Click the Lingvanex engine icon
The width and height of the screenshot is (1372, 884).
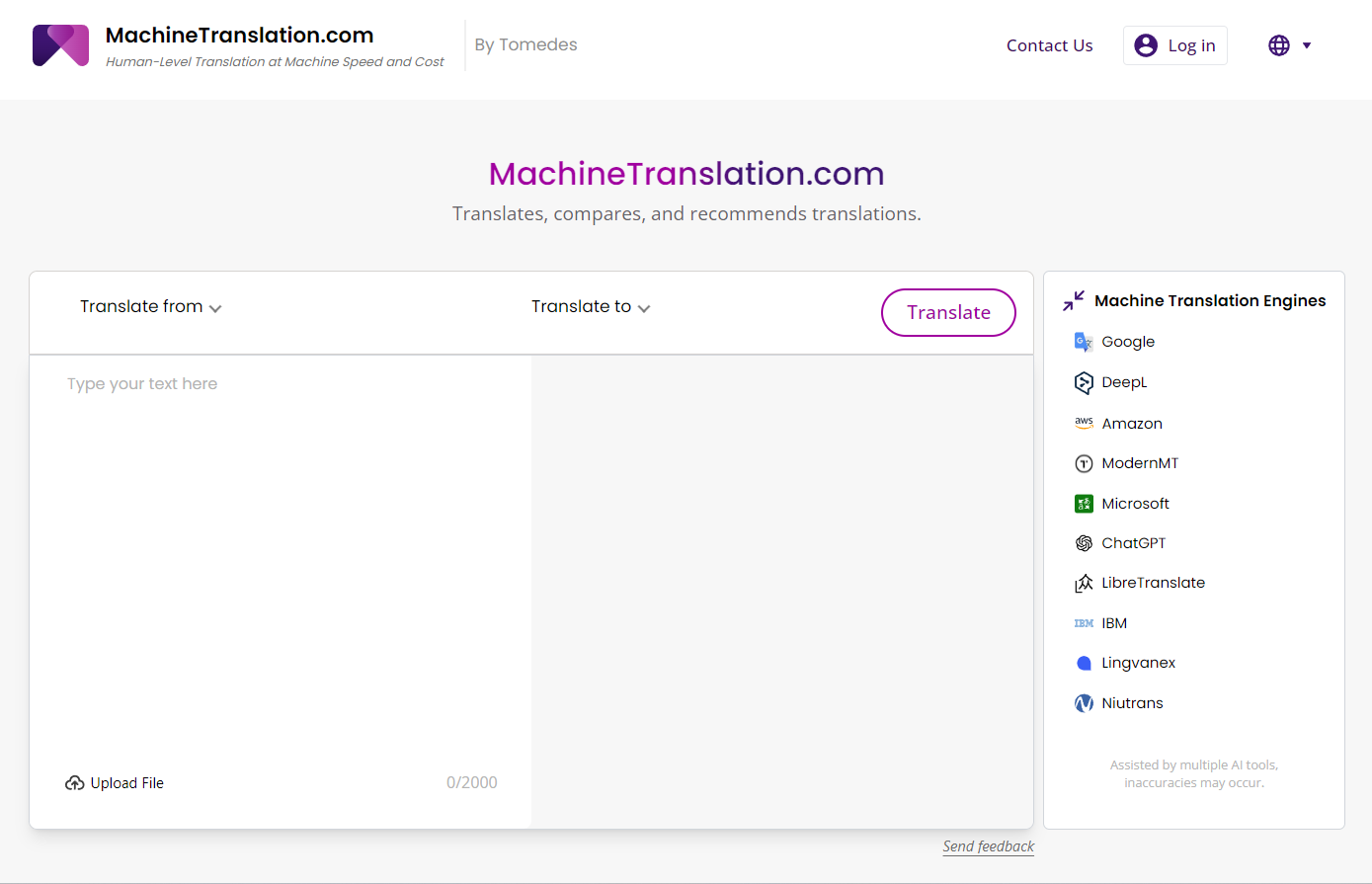pos(1084,663)
